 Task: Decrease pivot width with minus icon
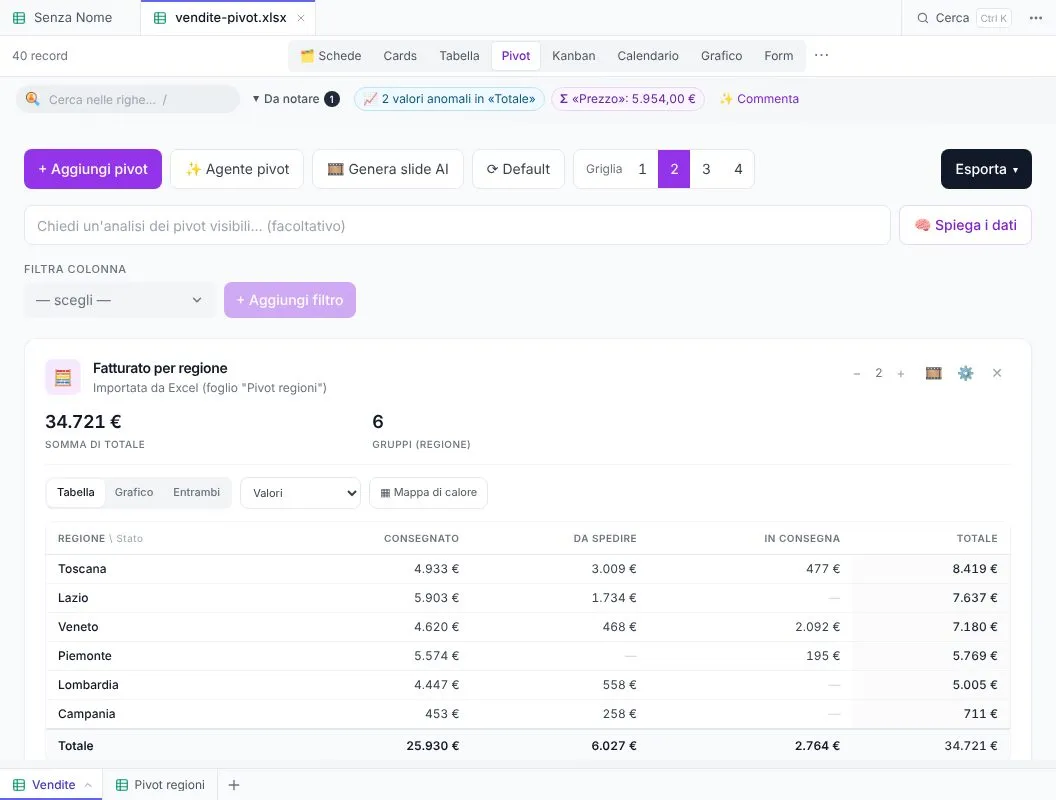coord(857,373)
